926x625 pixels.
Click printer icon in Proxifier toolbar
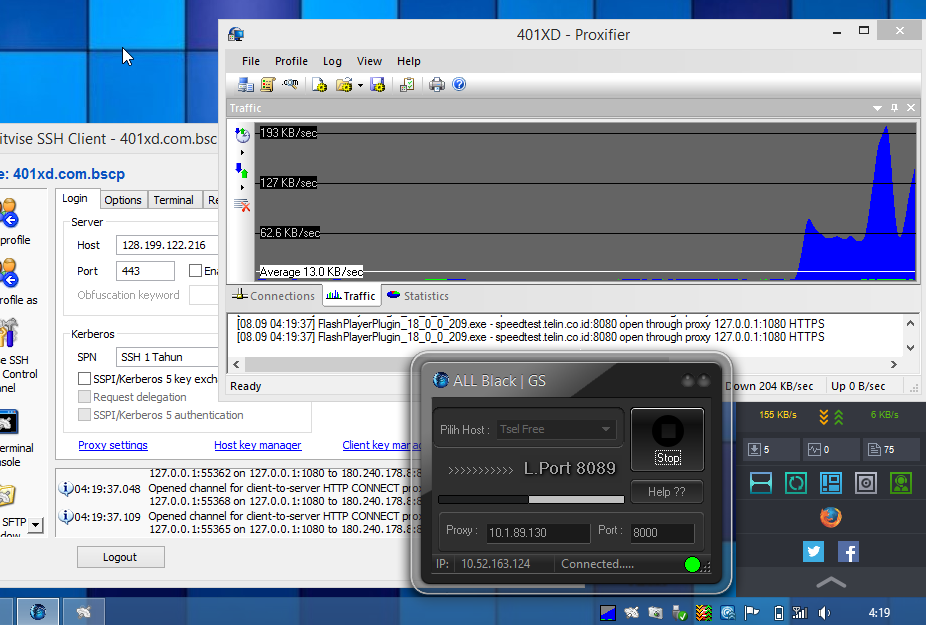437,84
